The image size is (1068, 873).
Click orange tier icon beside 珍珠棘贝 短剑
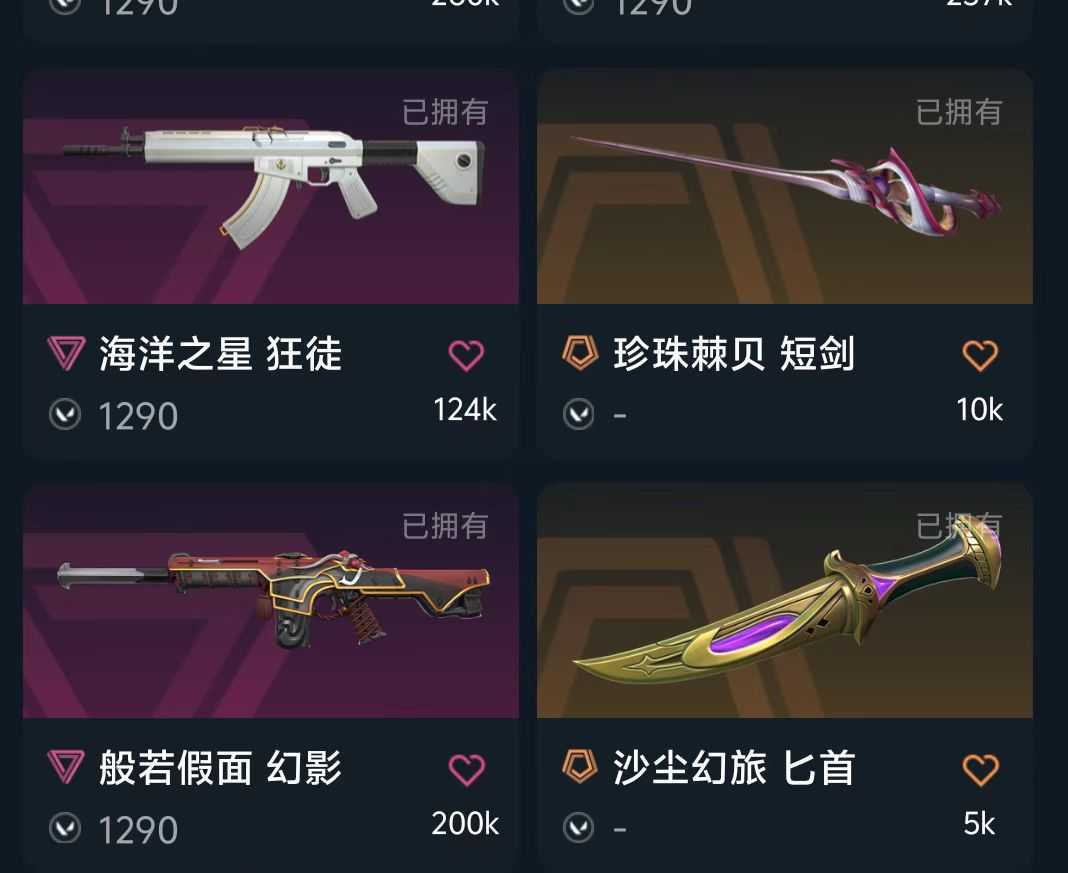coord(580,353)
